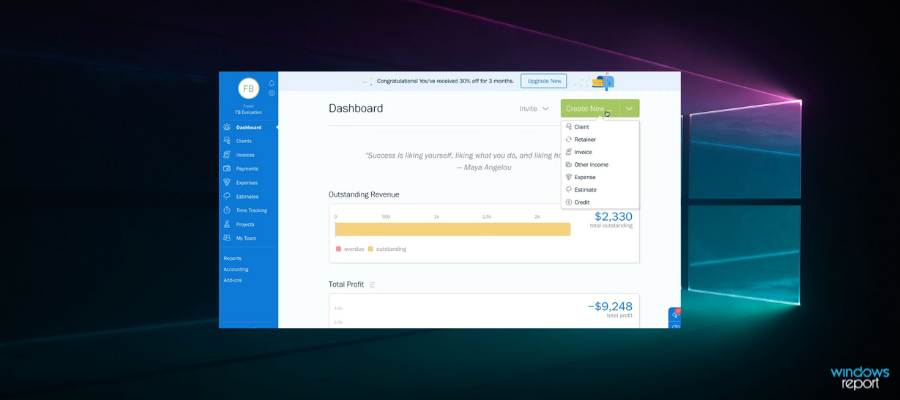Click the yellow outstanding legend swatch
The height and width of the screenshot is (400, 900).
pyautogui.click(x=370, y=249)
